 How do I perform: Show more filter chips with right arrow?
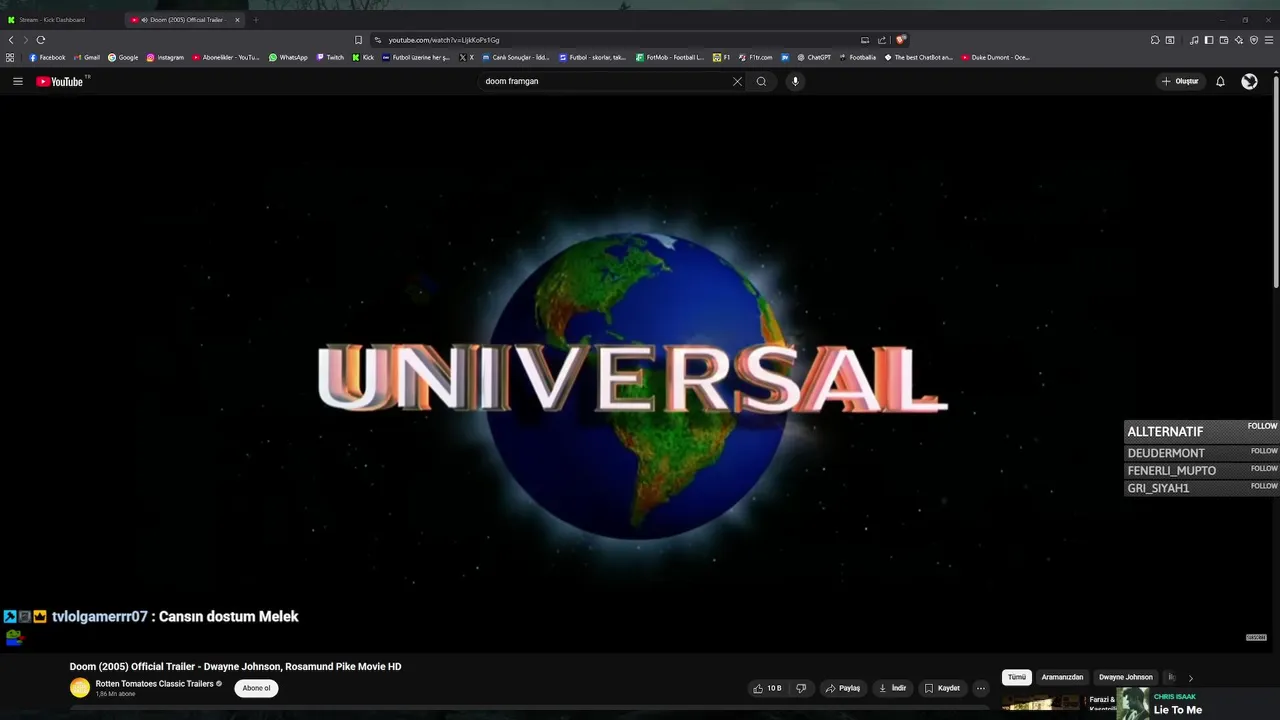(1190, 678)
